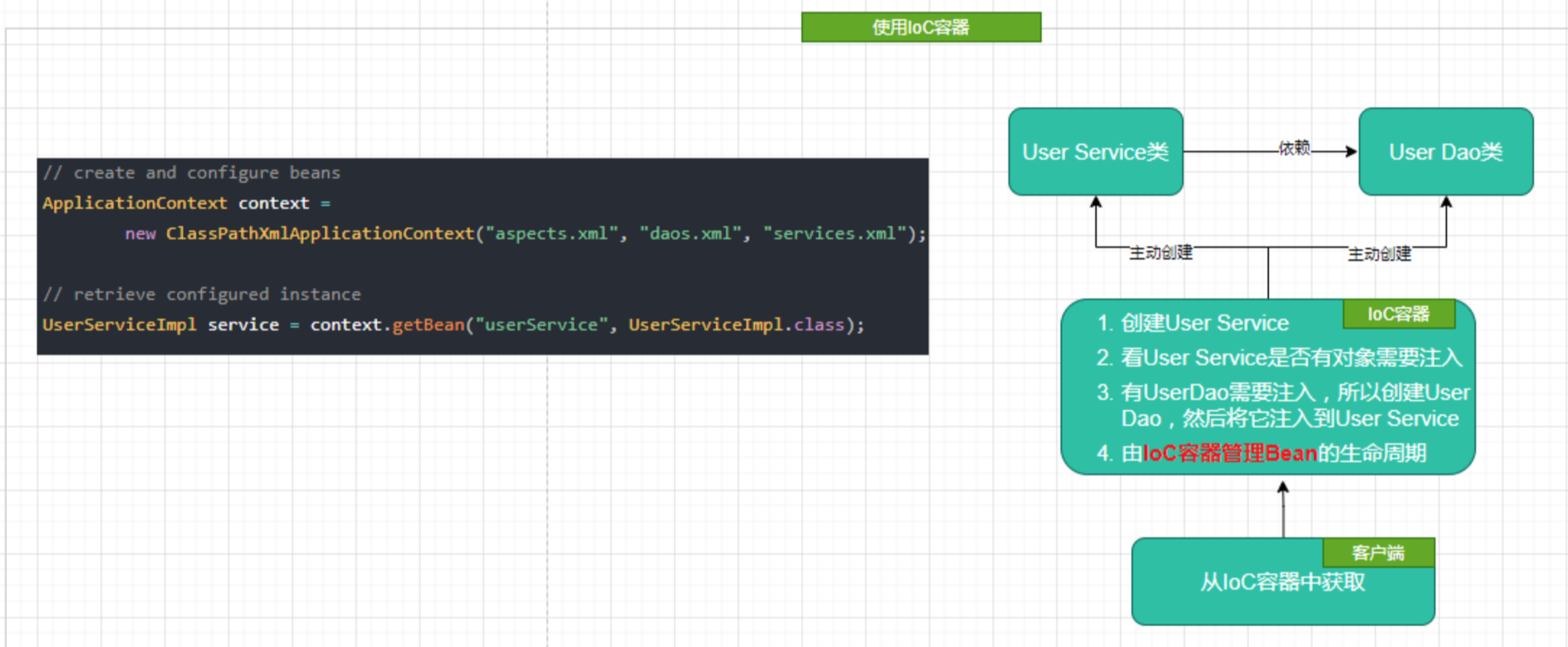1568x647 pixels.
Task: Click 'ClassPathXmlApplicationContext' in the code
Action: pyautogui.click(x=320, y=234)
